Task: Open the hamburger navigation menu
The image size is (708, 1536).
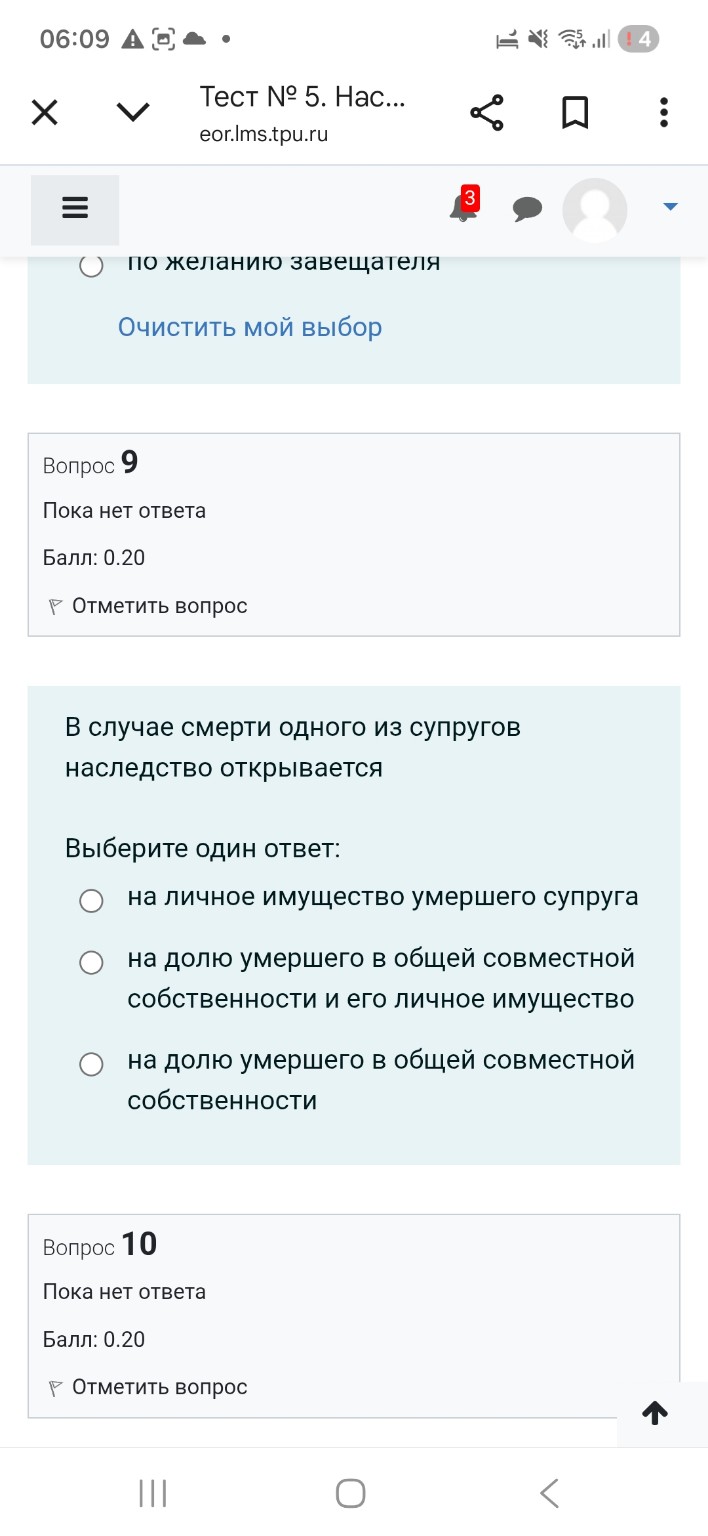Action: (75, 208)
